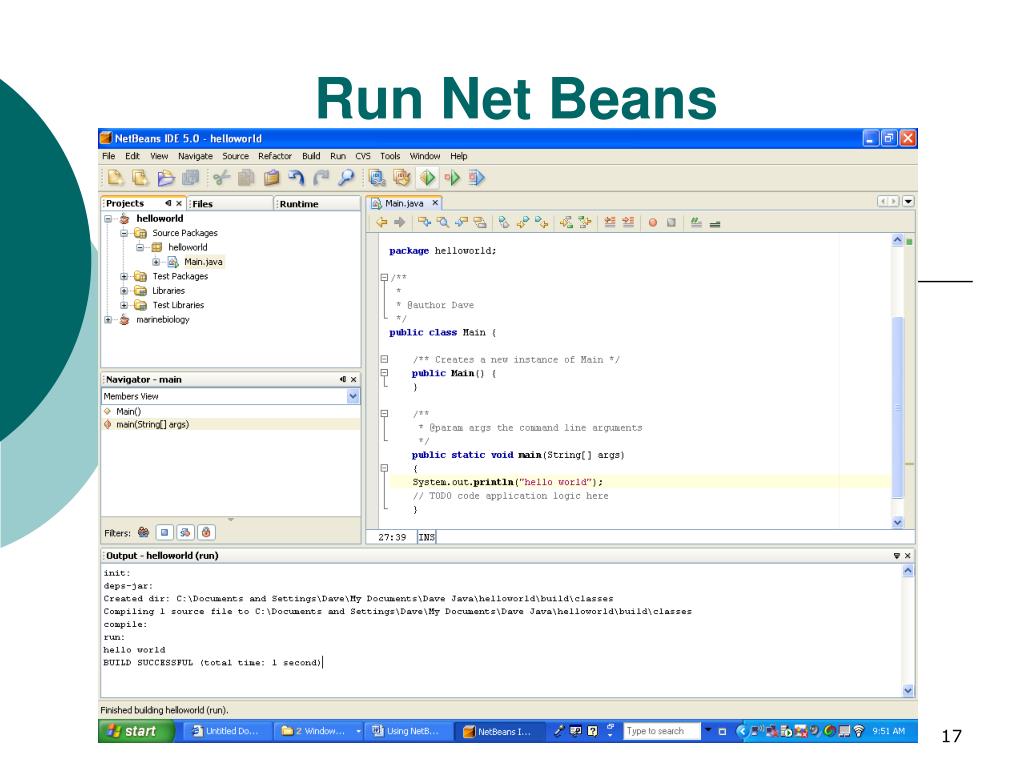Click the Paste clipboard icon
1024x768 pixels.
click(272, 178)
